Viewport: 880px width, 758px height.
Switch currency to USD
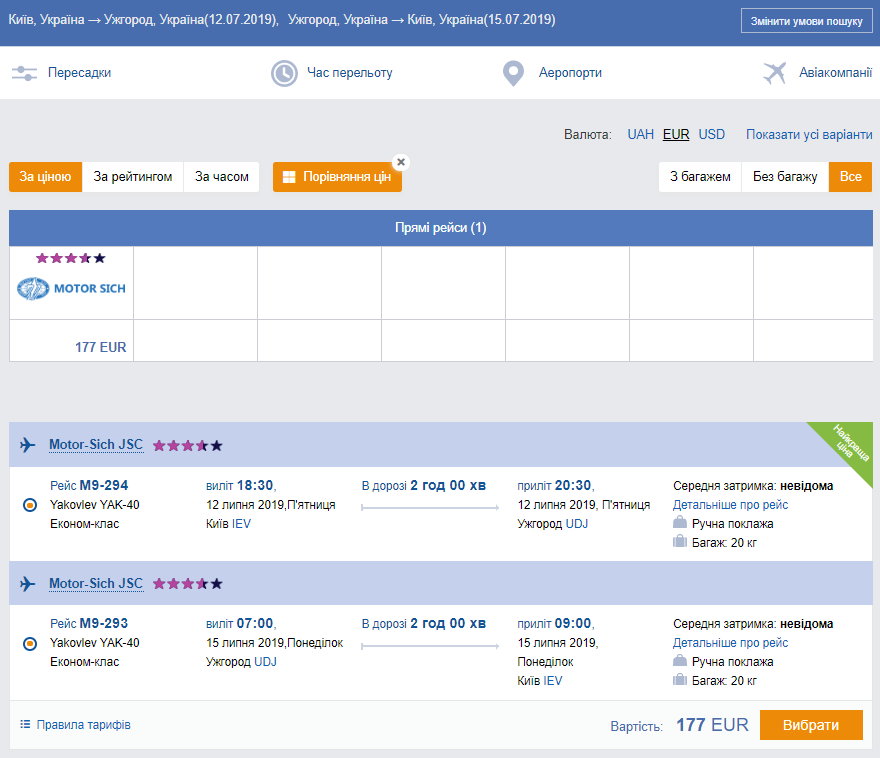point(712,135)
